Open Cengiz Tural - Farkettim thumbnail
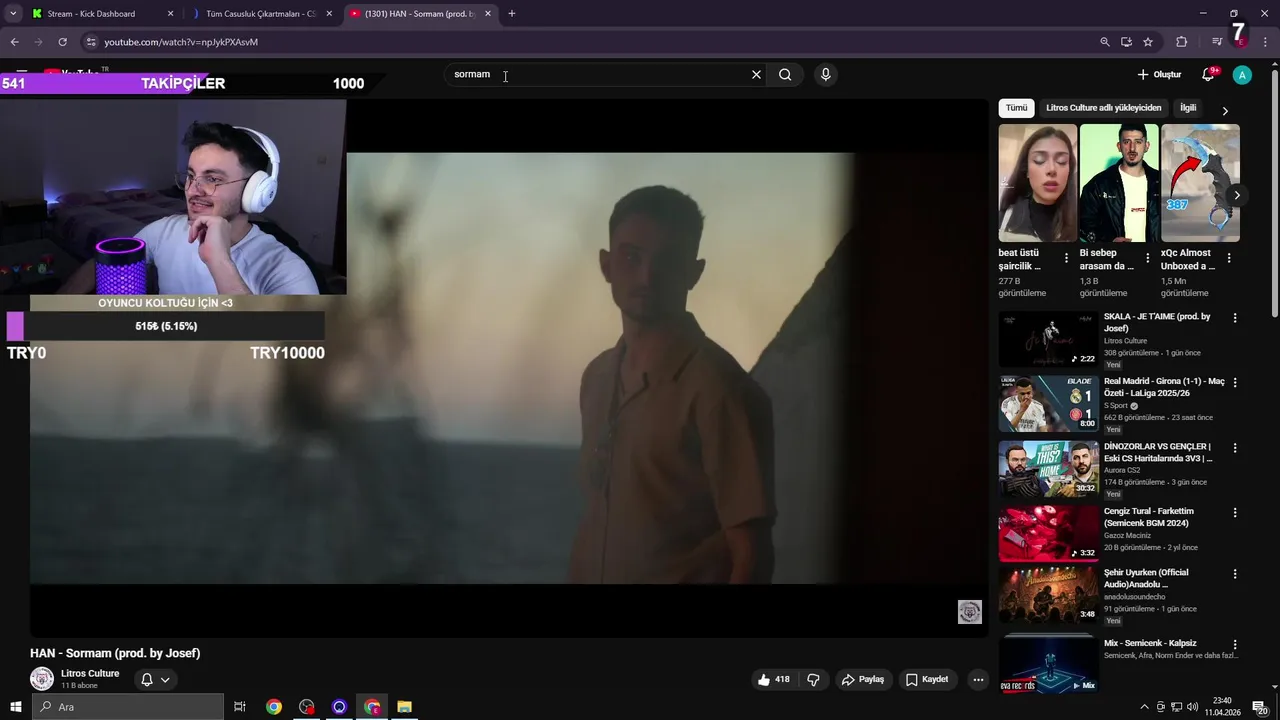The image size is (1280, 720). click(1048, 533)
